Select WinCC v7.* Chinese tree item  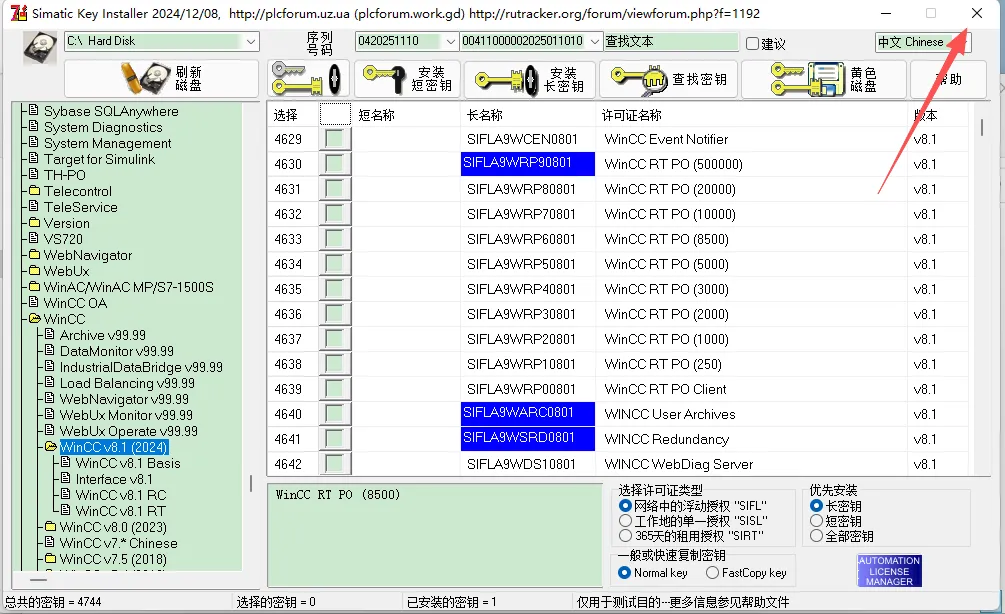[x=118, y=543]
